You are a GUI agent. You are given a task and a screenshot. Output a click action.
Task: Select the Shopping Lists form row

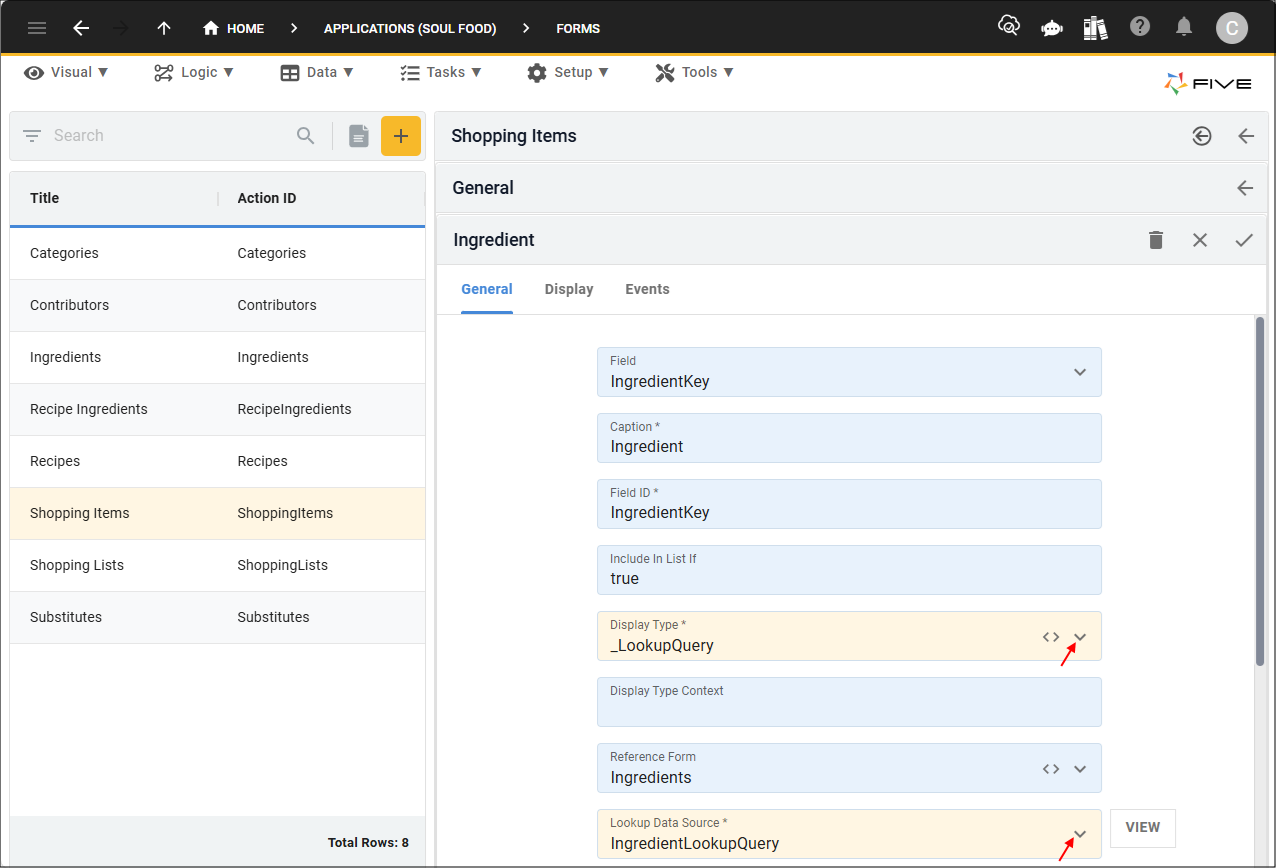[217, 565]
